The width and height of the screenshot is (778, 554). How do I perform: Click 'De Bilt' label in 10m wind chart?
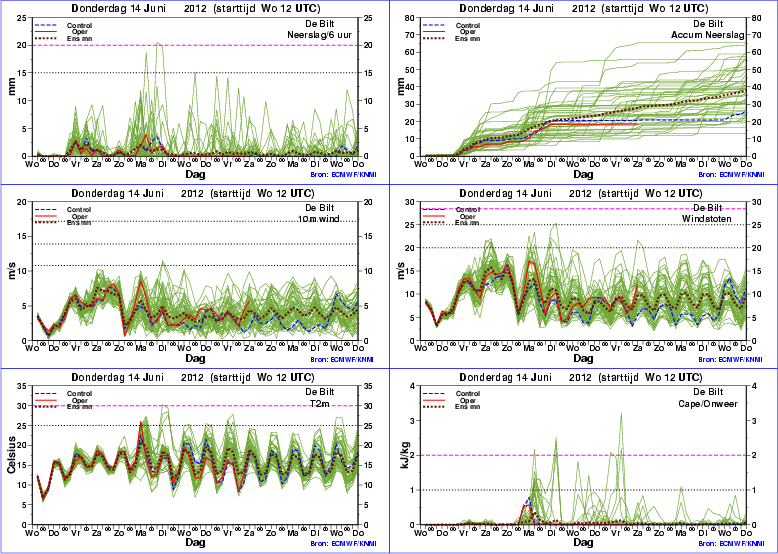[320, 207]
